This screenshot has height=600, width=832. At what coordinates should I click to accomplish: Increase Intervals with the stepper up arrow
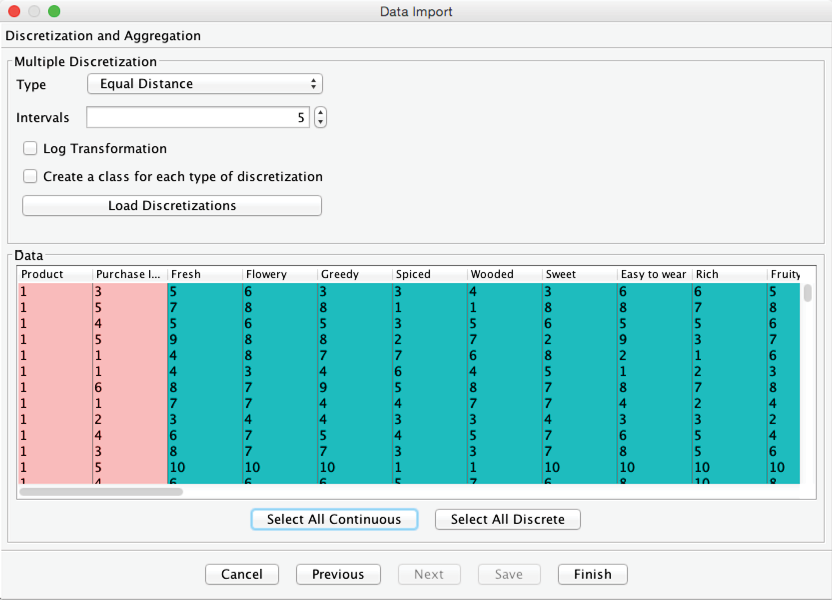[320, 113]
